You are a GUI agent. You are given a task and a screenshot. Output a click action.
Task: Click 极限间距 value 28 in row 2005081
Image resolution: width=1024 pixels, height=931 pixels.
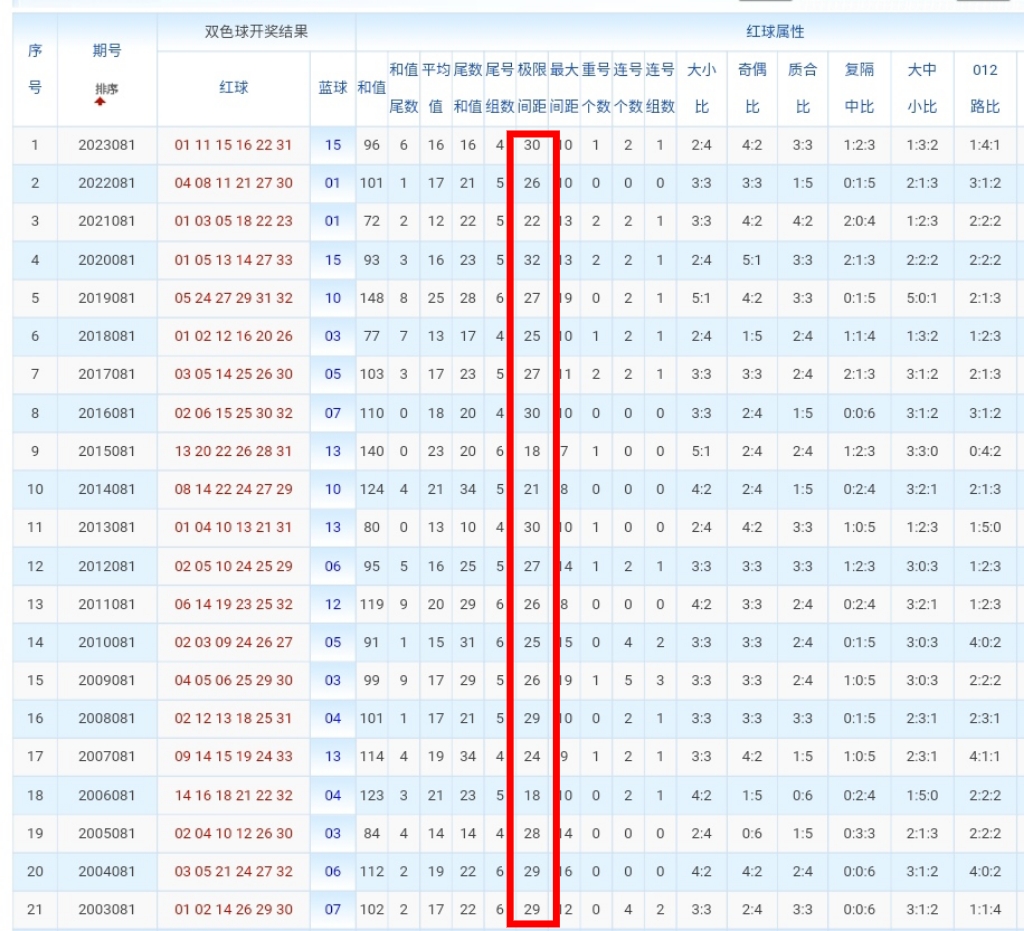pyautogui.click(x=532, y=833)
